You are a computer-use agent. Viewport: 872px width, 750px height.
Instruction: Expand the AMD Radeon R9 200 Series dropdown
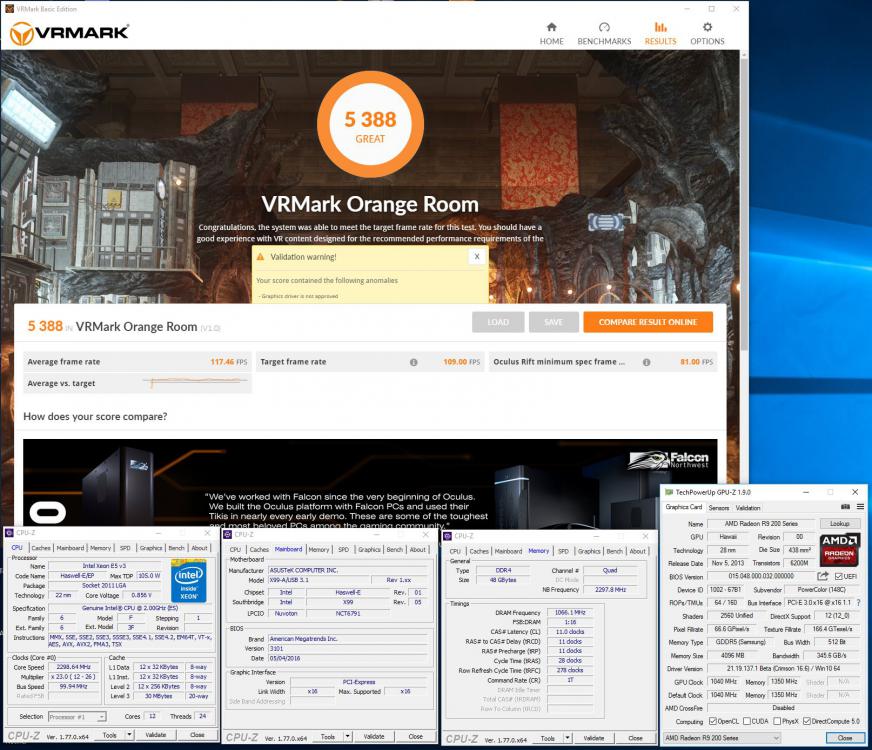(x=774, y=737)
